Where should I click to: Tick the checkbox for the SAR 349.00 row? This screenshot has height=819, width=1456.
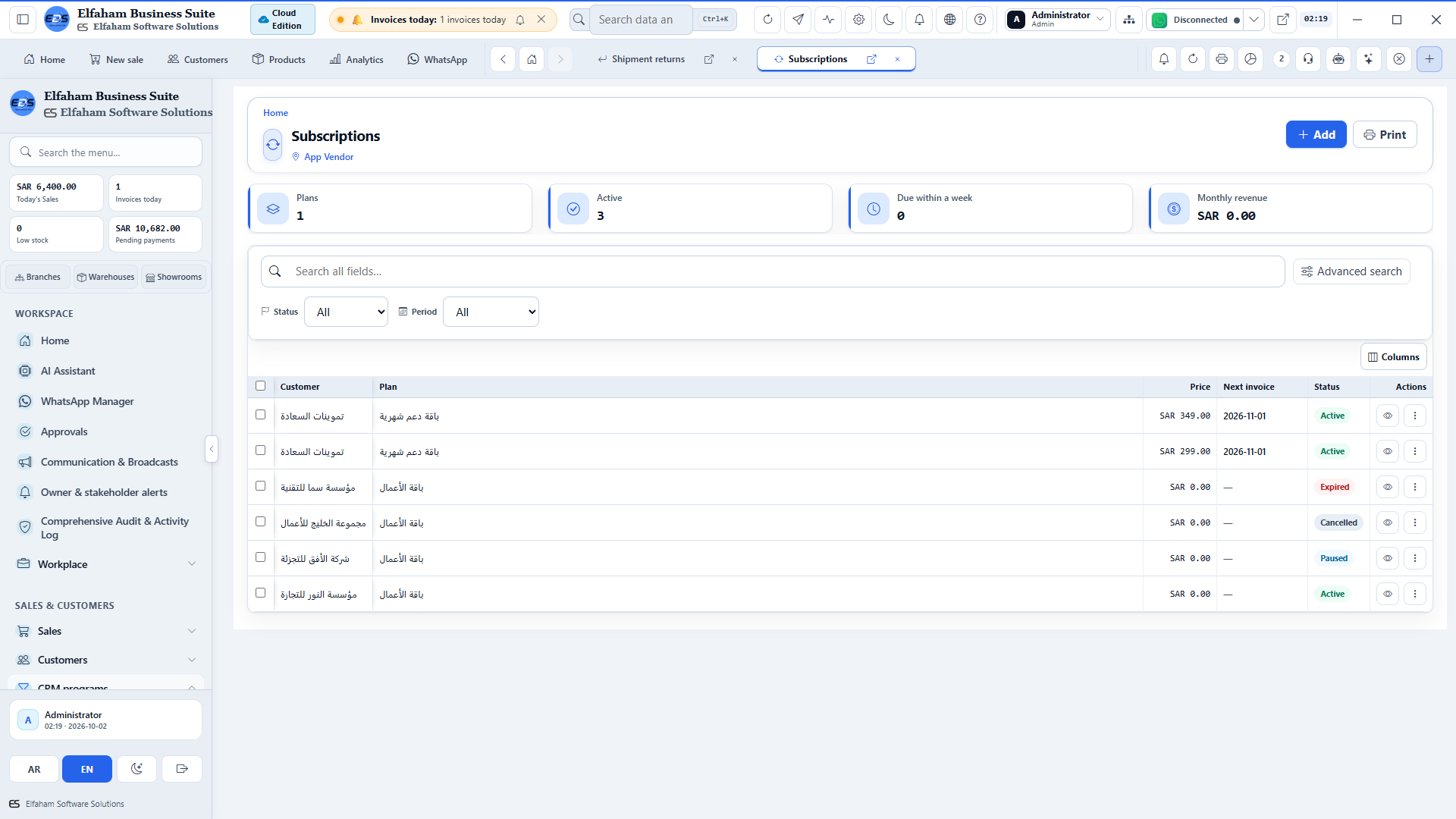(x=260, y=415)
